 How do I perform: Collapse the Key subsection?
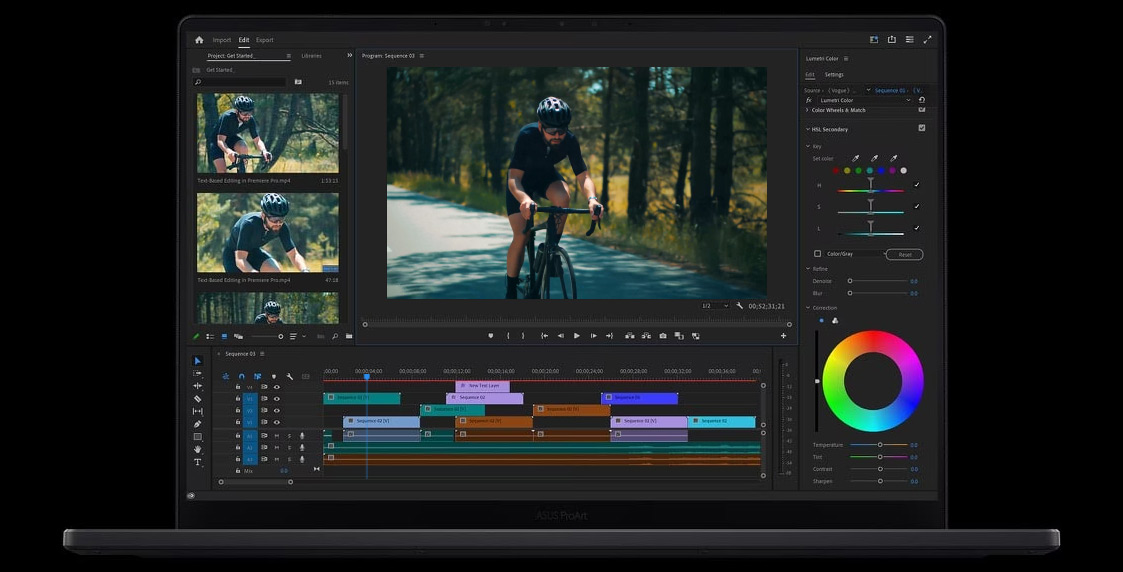(x=809, y=146)
